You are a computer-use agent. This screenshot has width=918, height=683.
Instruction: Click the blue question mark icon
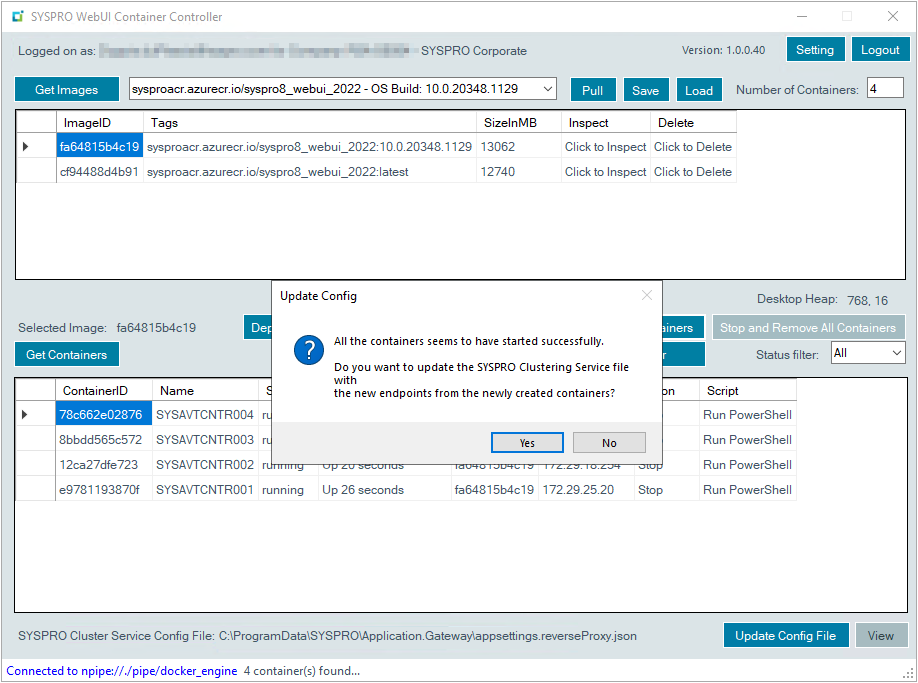click(x=307, y=351)
